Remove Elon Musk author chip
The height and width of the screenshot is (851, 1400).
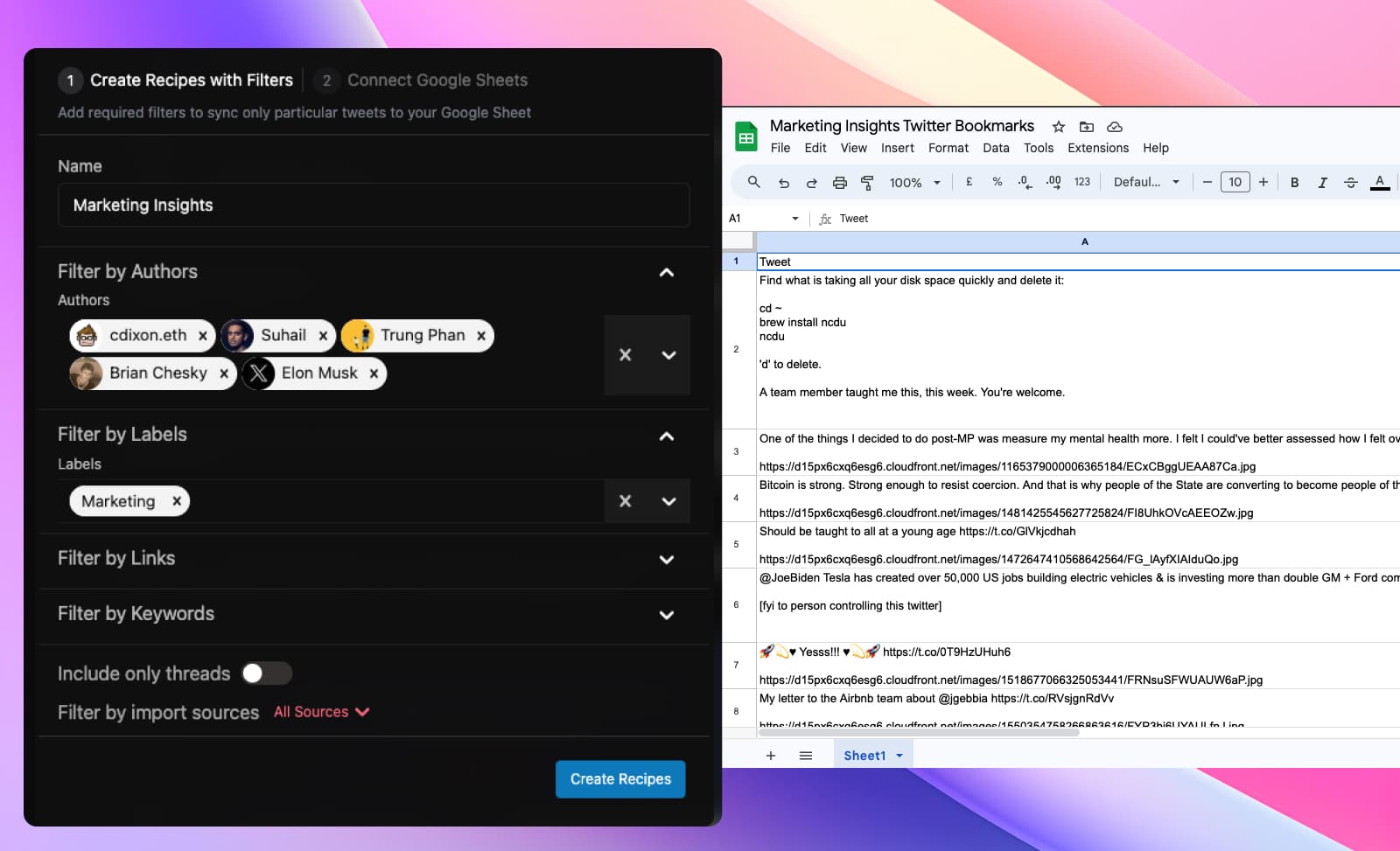(x=374, y=373)
